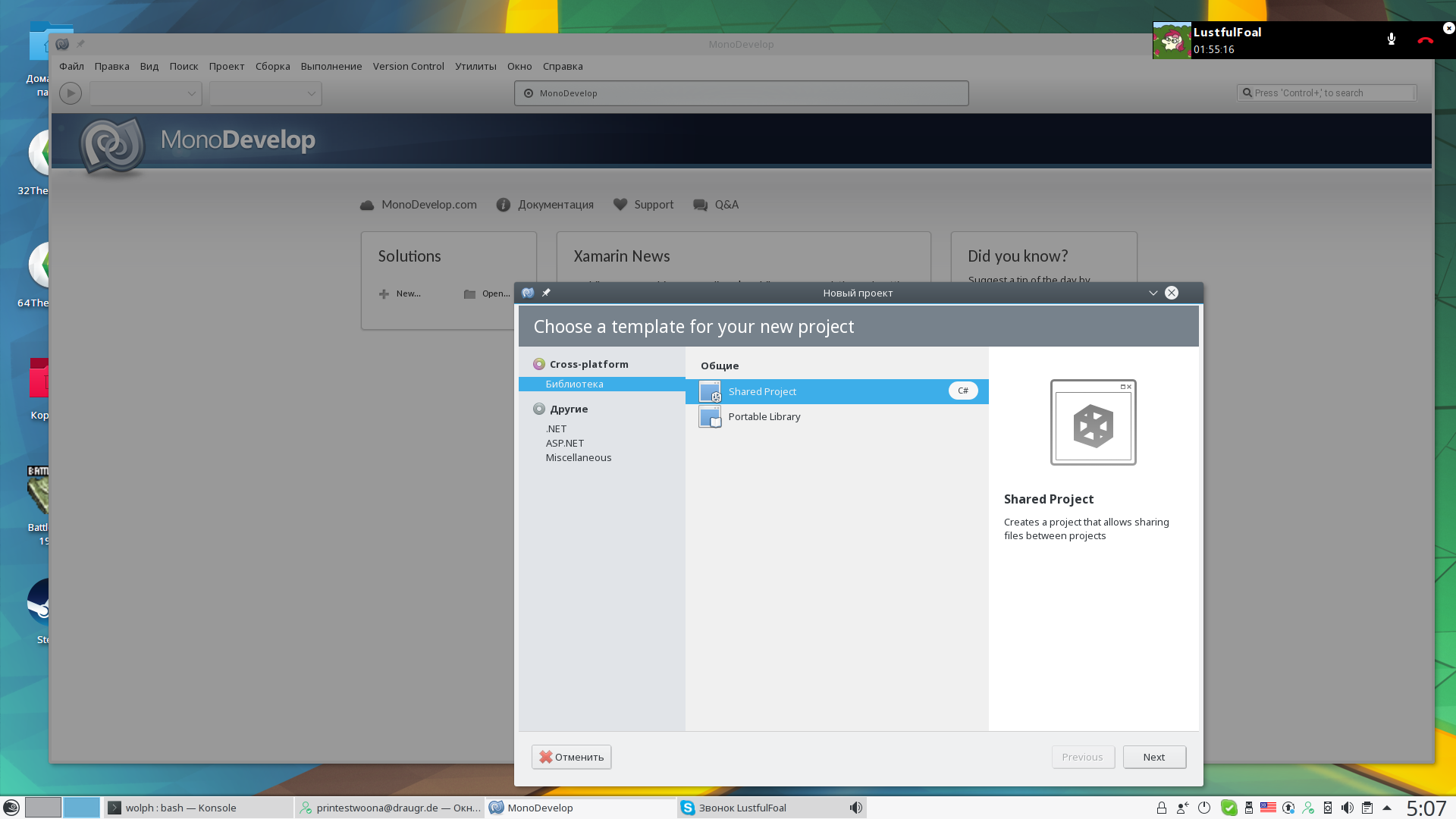The height and width of the screenshot is (819, 1456).
Task: Click the MonoDevelop.com cloud icon
Action: pyautogui.click(x=367, y=205)
